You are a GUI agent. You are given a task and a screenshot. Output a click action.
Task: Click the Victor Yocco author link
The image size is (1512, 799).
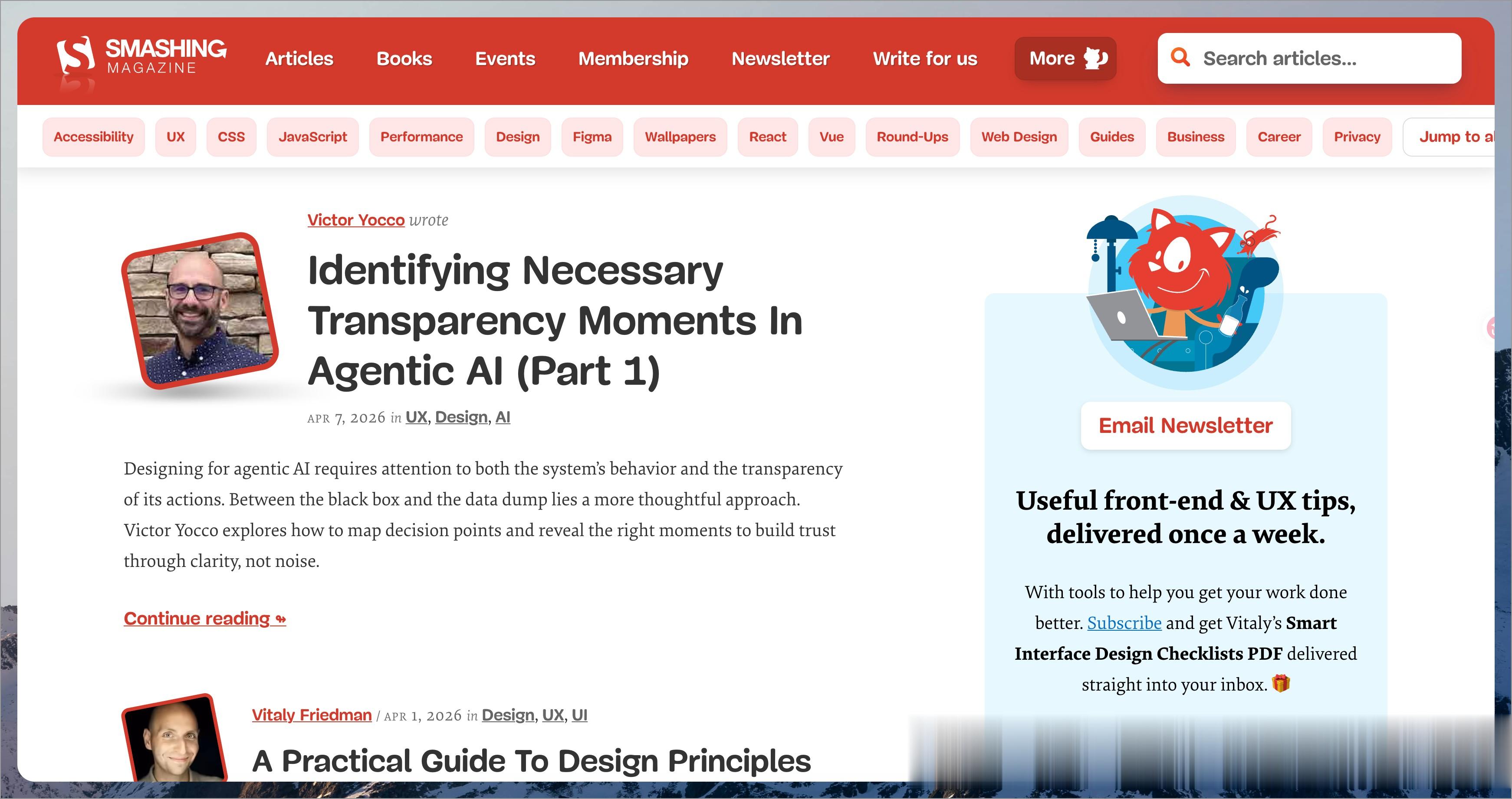click(x=356, y=220)
